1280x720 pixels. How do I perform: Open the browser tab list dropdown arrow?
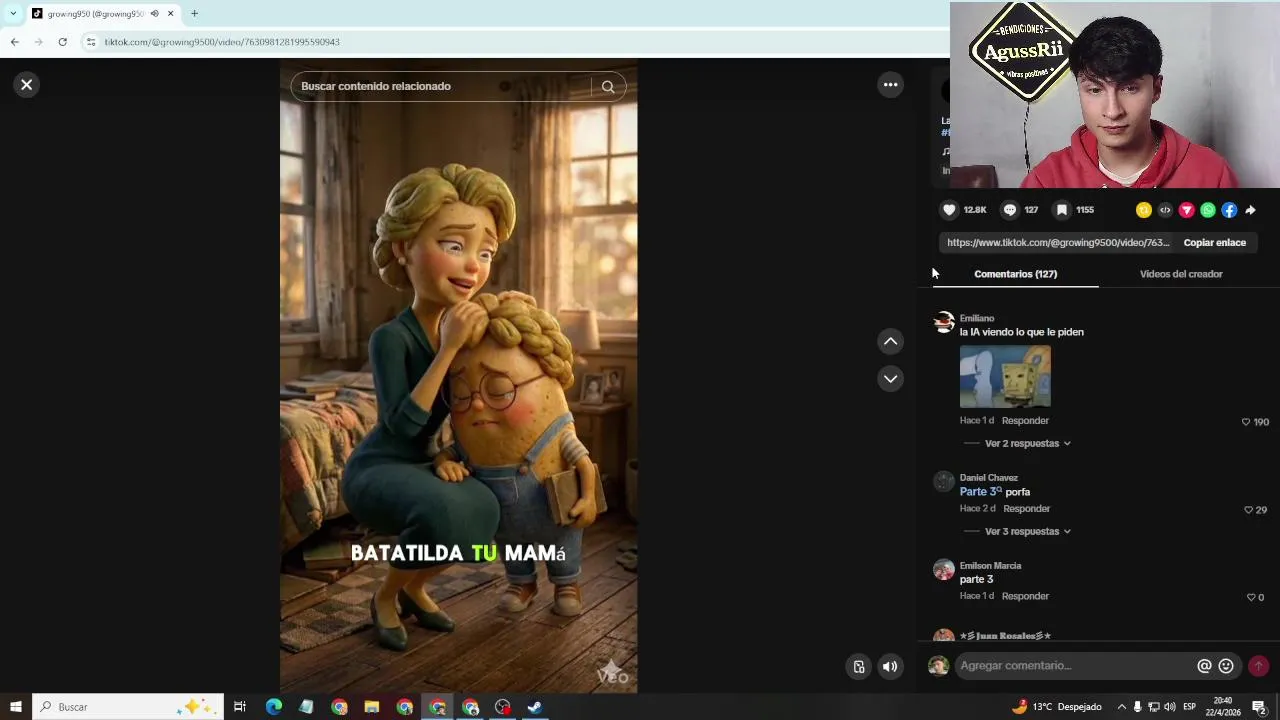tap(12, 14)
